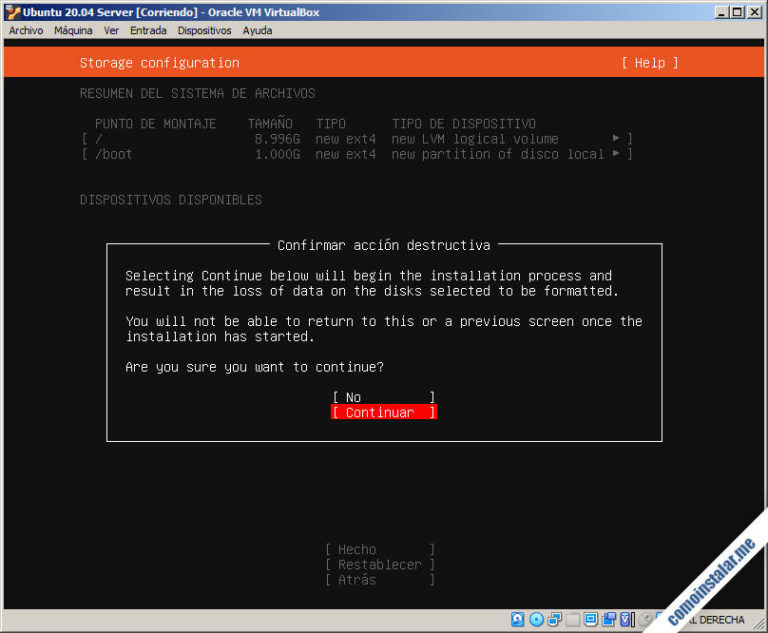This screenshot has height=633, width=768.
Task: Select No in the confirmation dialog
Action: [383, 397]
